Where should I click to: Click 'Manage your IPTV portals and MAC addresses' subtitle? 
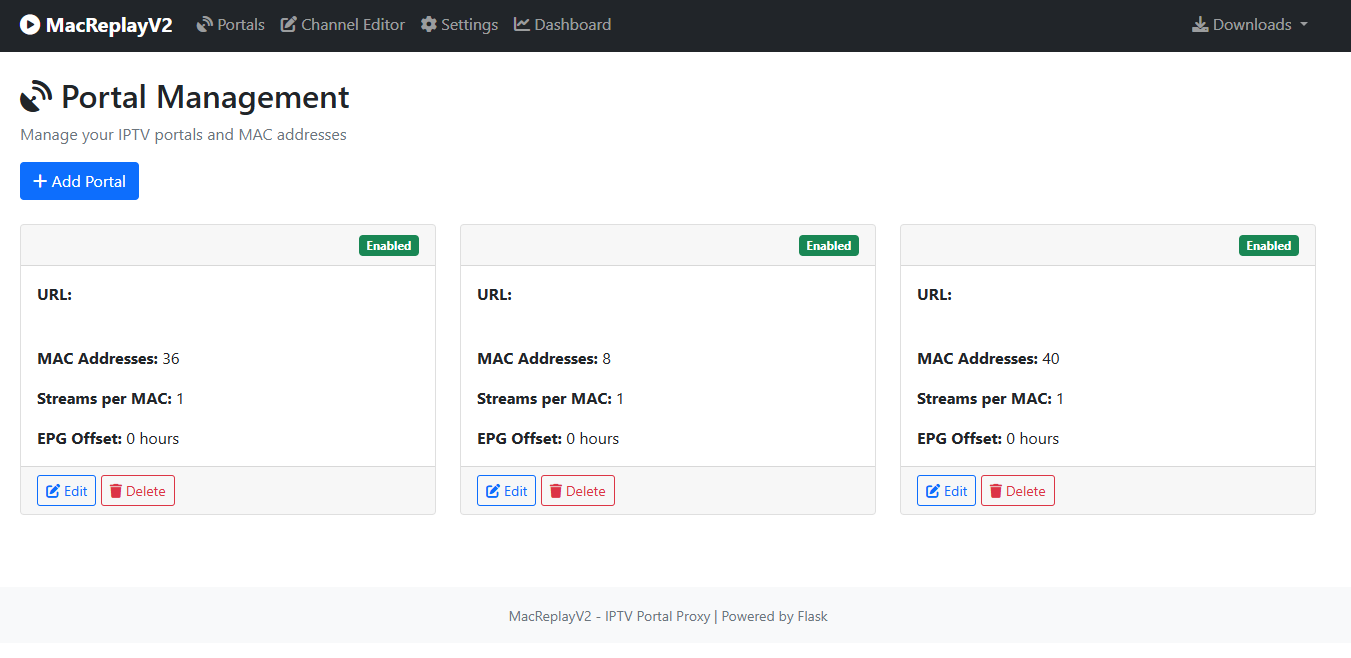pos(183,134)
